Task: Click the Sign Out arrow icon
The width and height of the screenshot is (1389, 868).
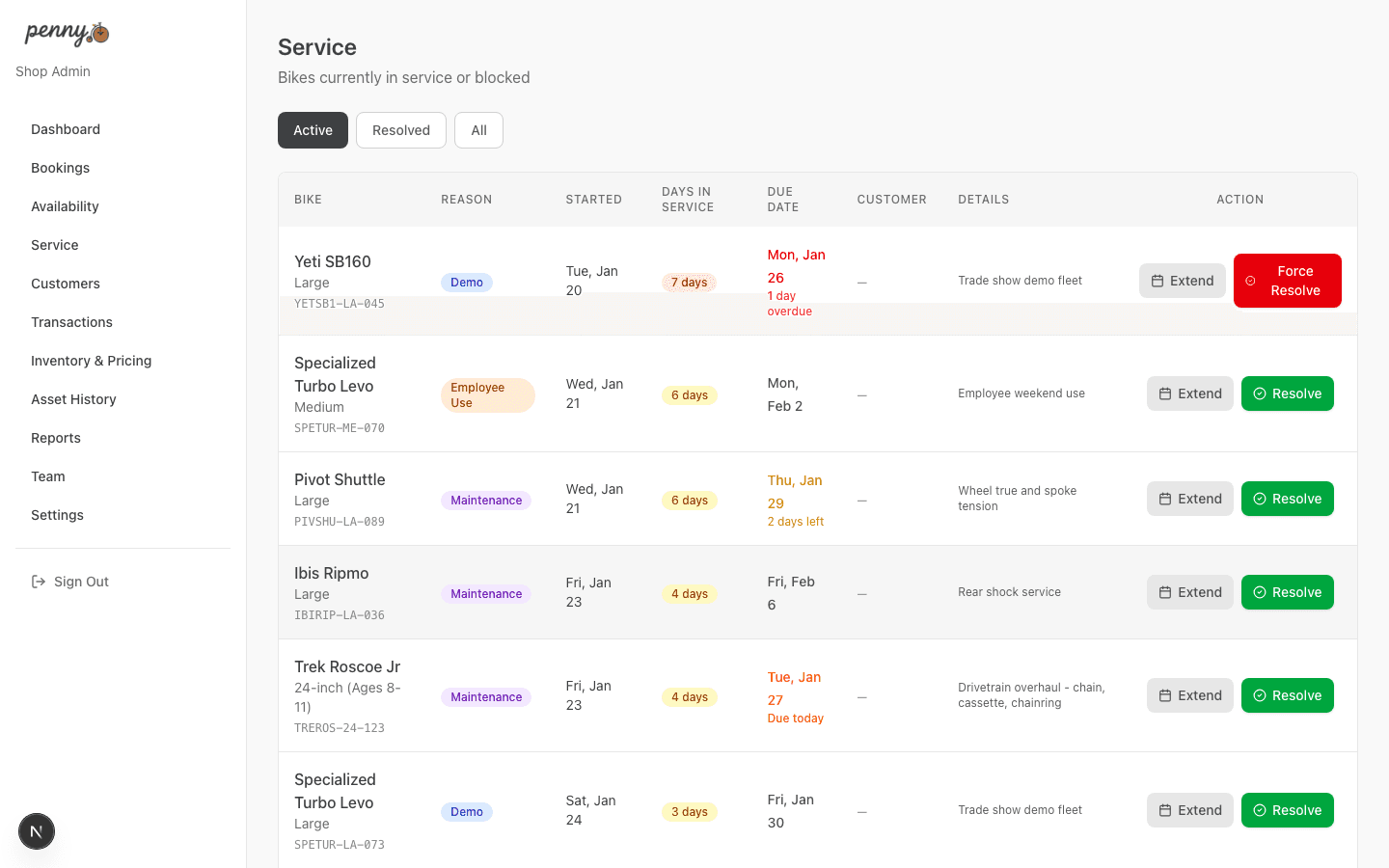Action: [39, 582]
